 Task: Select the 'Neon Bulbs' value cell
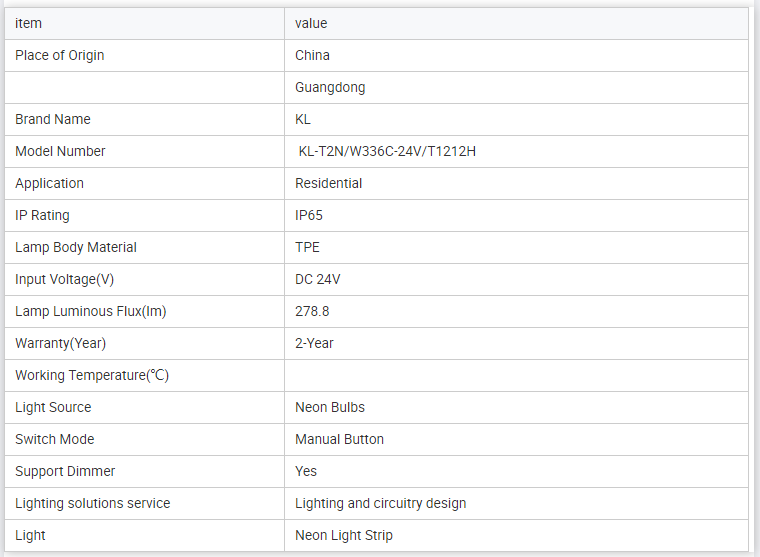coord(330,407)
